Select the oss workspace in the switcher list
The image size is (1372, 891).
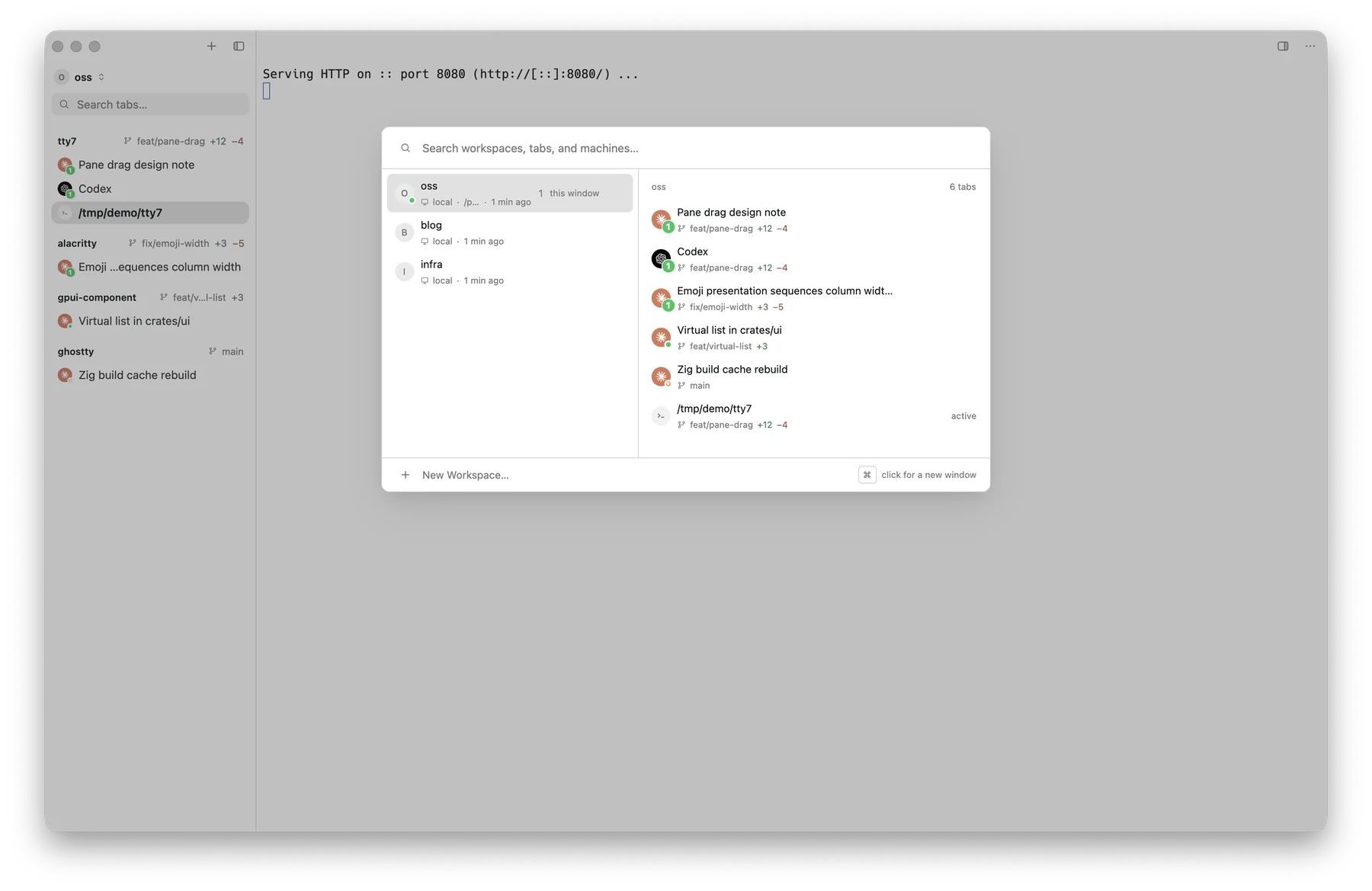(x=510, y=193)
